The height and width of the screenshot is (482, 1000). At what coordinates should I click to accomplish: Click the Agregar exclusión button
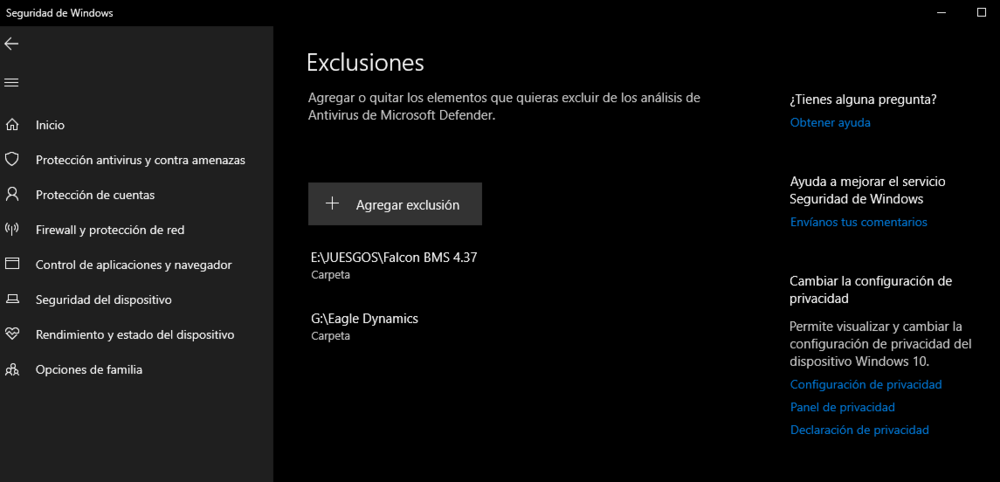click(x=395, y=204)
